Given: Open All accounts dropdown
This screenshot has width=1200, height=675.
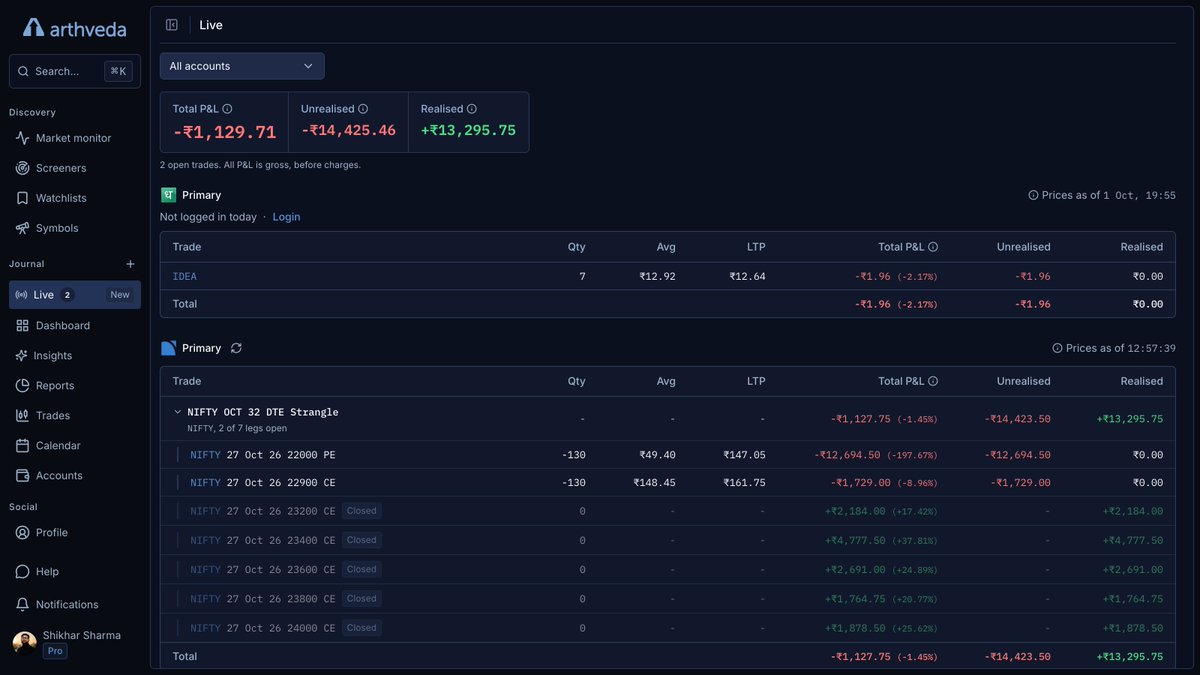Looking at the screenshot, I should click(242, 66).
